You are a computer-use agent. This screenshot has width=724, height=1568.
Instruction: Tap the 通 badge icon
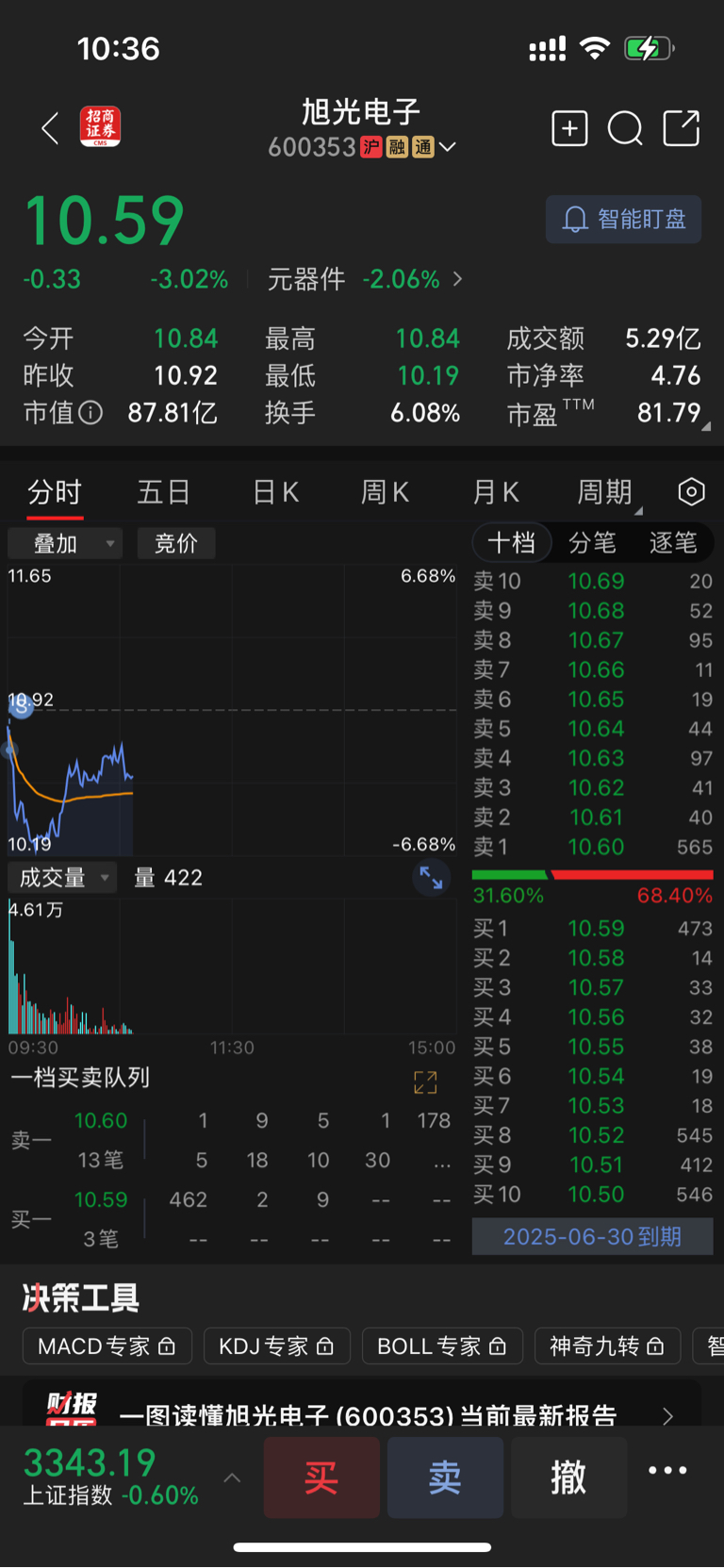pyautogui.click(x=423, y=147)
